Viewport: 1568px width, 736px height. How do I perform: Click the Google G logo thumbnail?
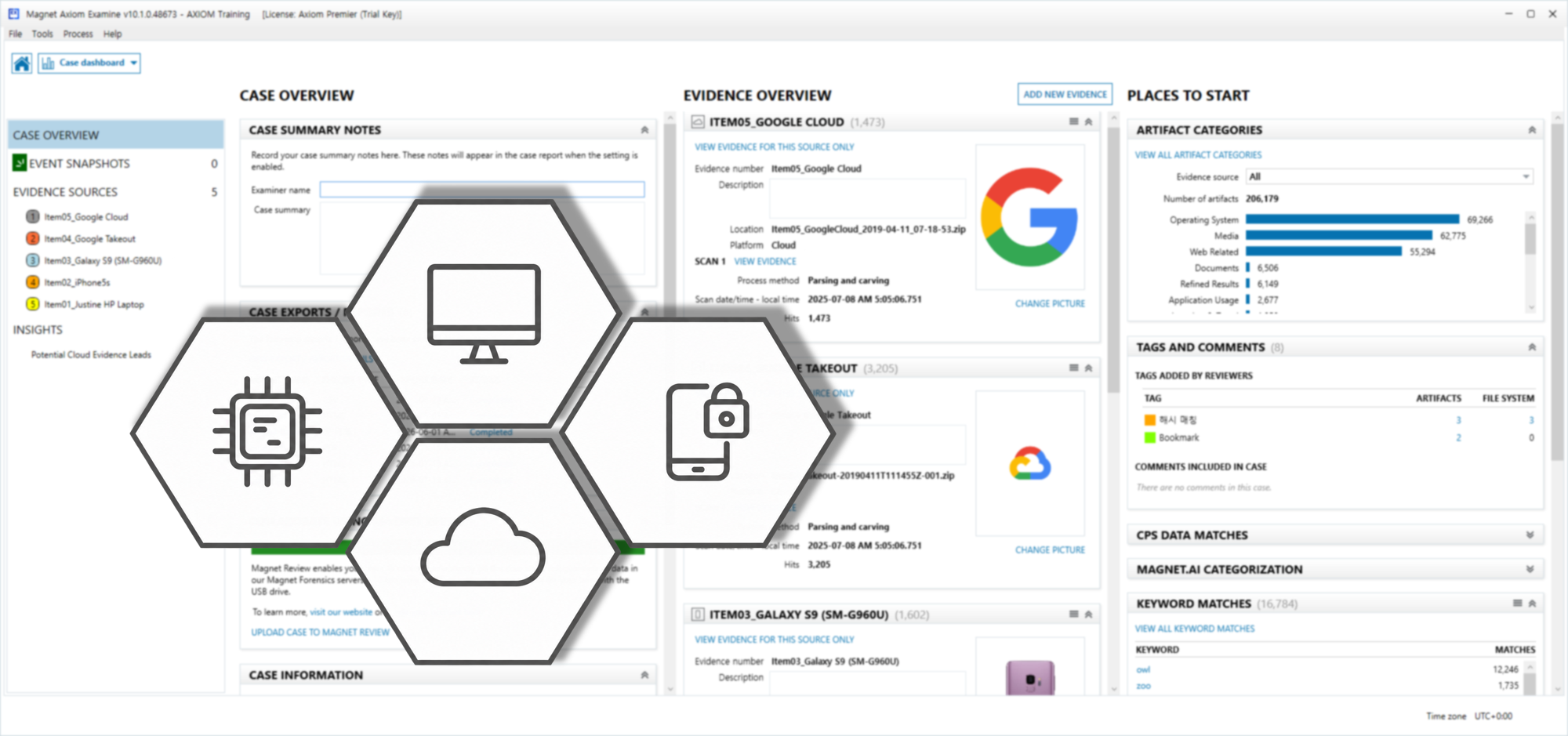point(1030,217)
